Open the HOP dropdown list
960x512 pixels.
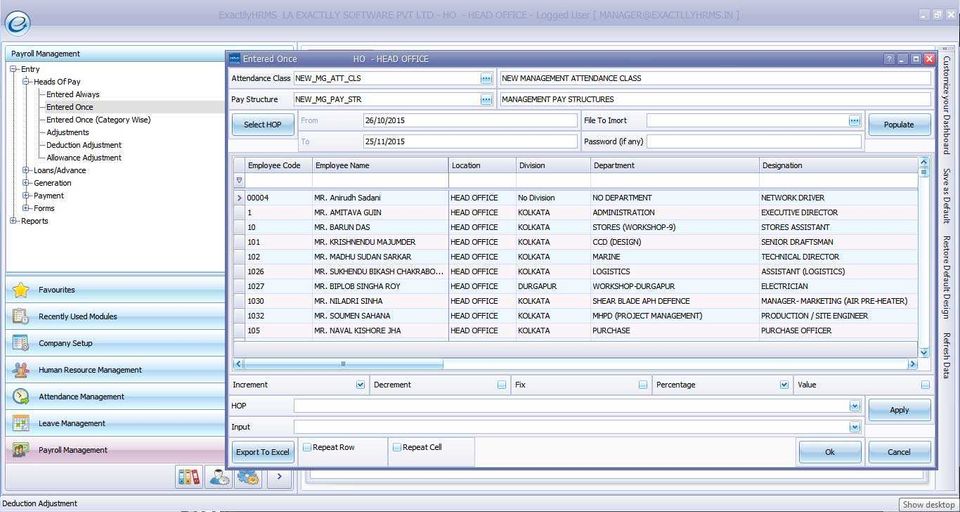855,406
